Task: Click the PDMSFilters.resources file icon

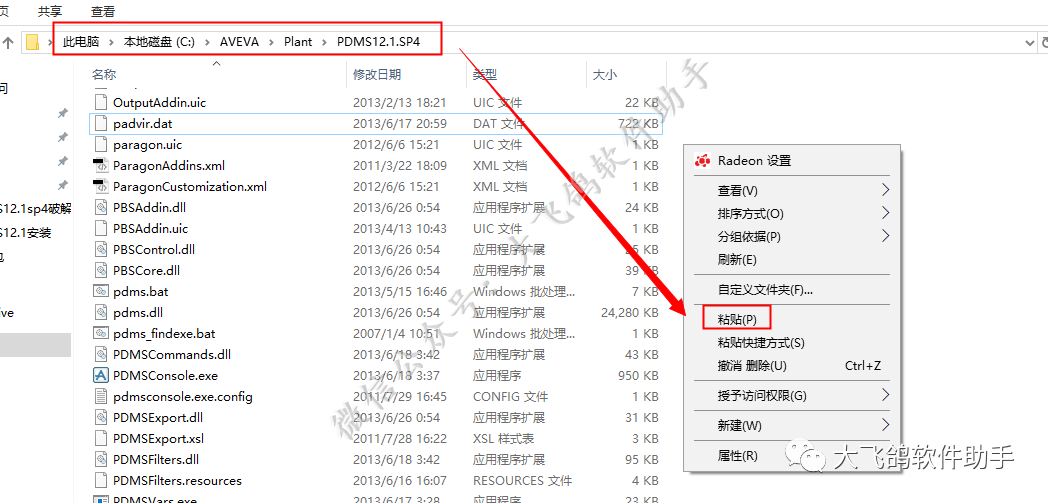Action: (100, 480)
